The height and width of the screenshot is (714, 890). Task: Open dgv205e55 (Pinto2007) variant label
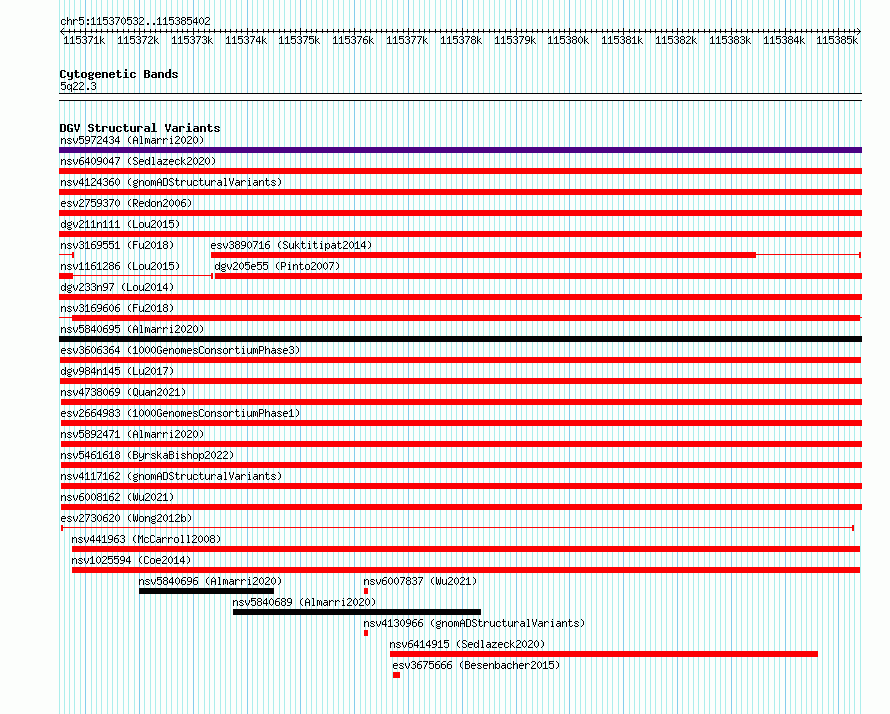277,266
